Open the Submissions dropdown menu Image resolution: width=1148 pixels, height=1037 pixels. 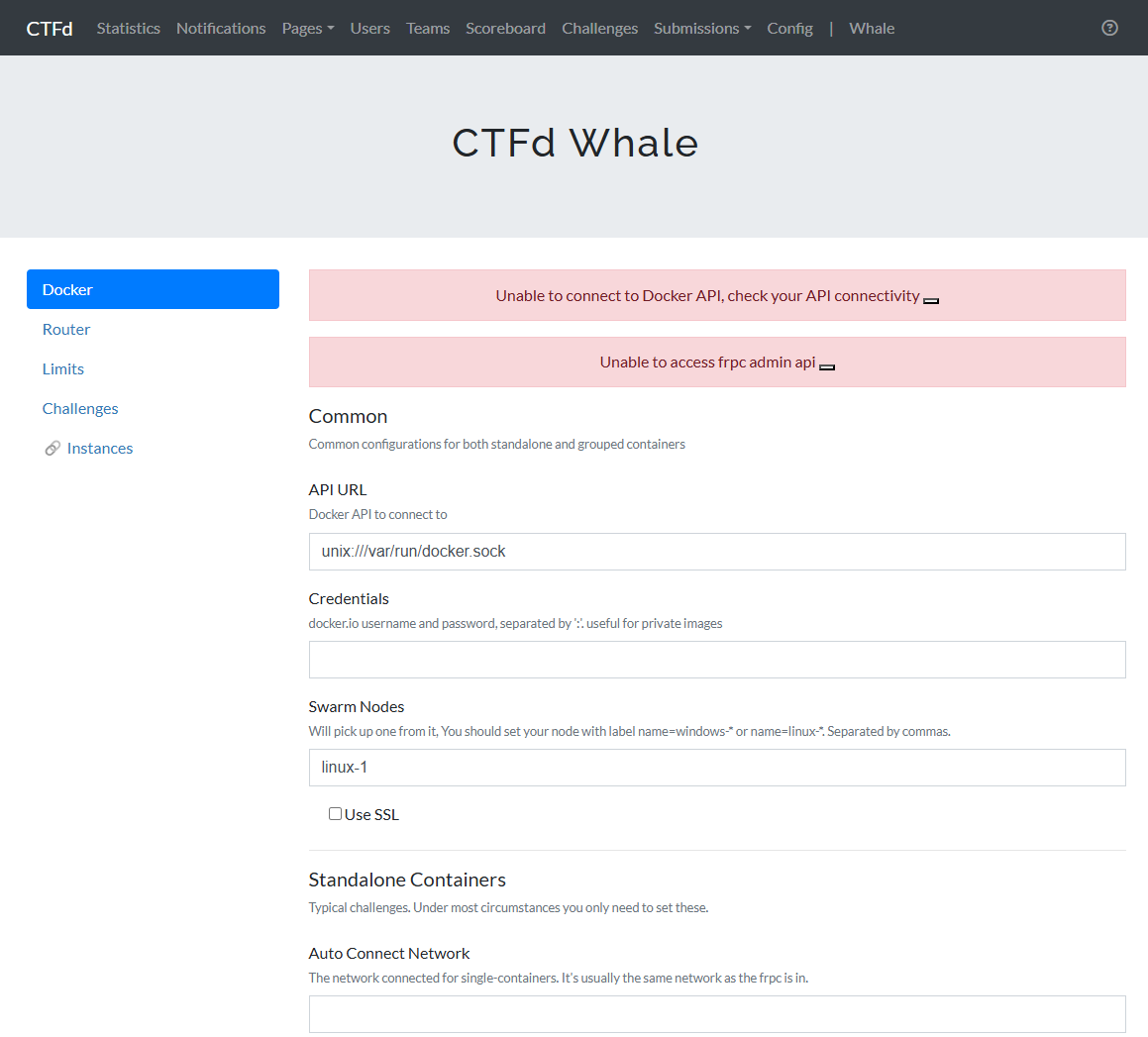(701, 29)
